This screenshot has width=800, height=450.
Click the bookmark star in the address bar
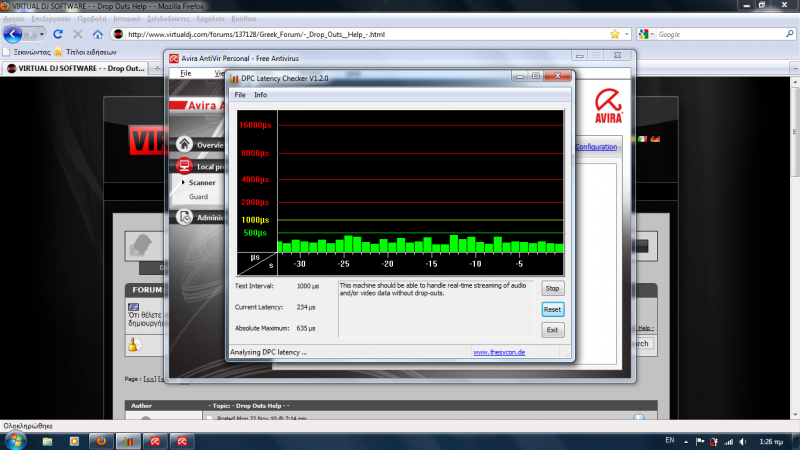pyautogui.click(x=615, y=34)
